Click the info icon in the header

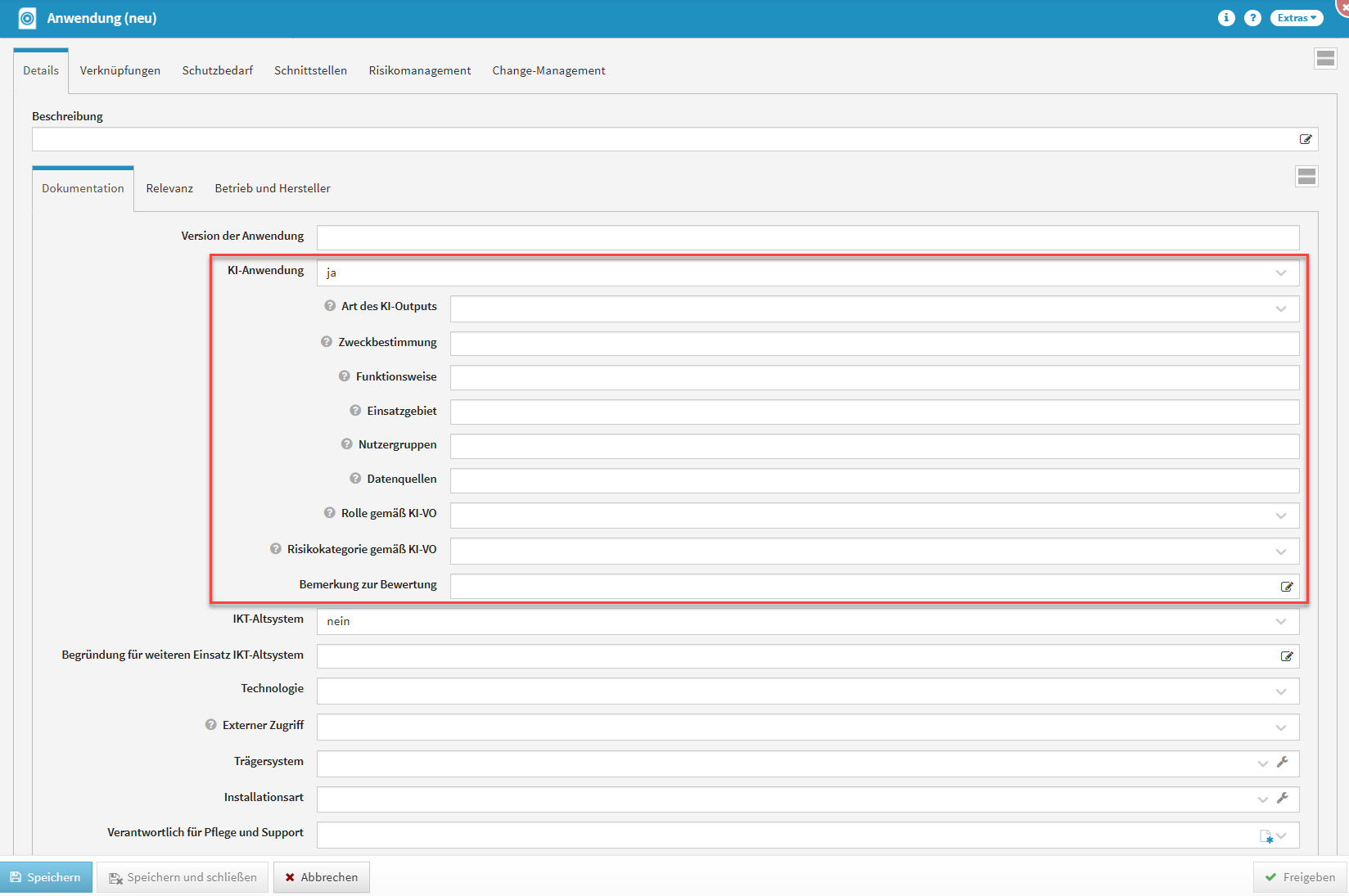[x=1225, y=18]
